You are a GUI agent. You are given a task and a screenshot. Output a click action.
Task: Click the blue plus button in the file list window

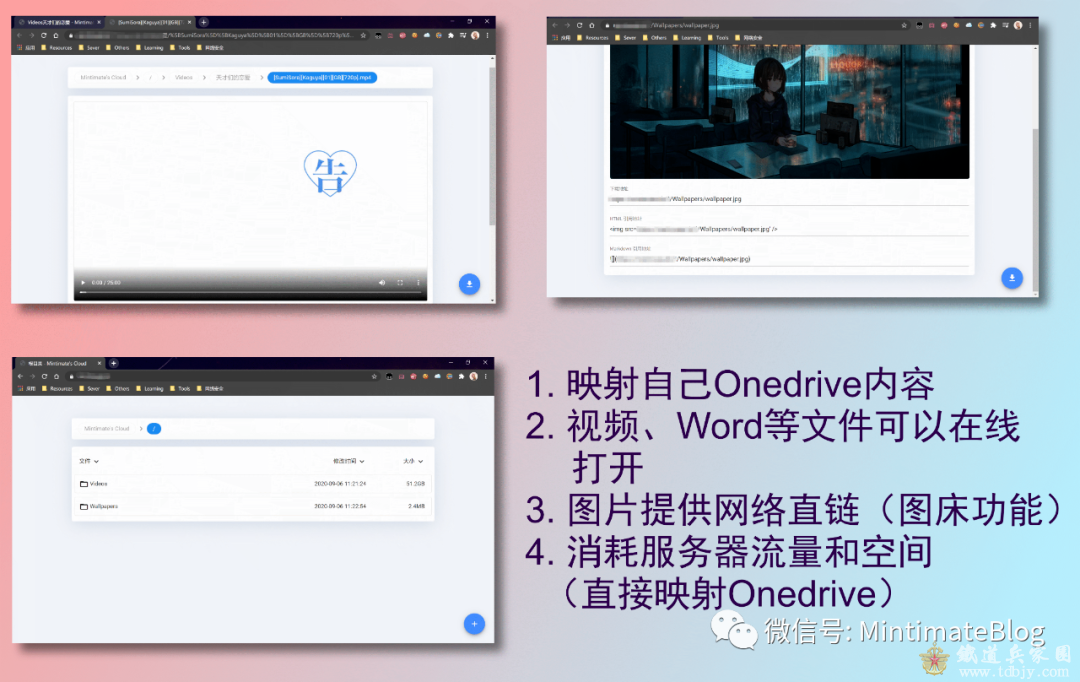[474, 624]
